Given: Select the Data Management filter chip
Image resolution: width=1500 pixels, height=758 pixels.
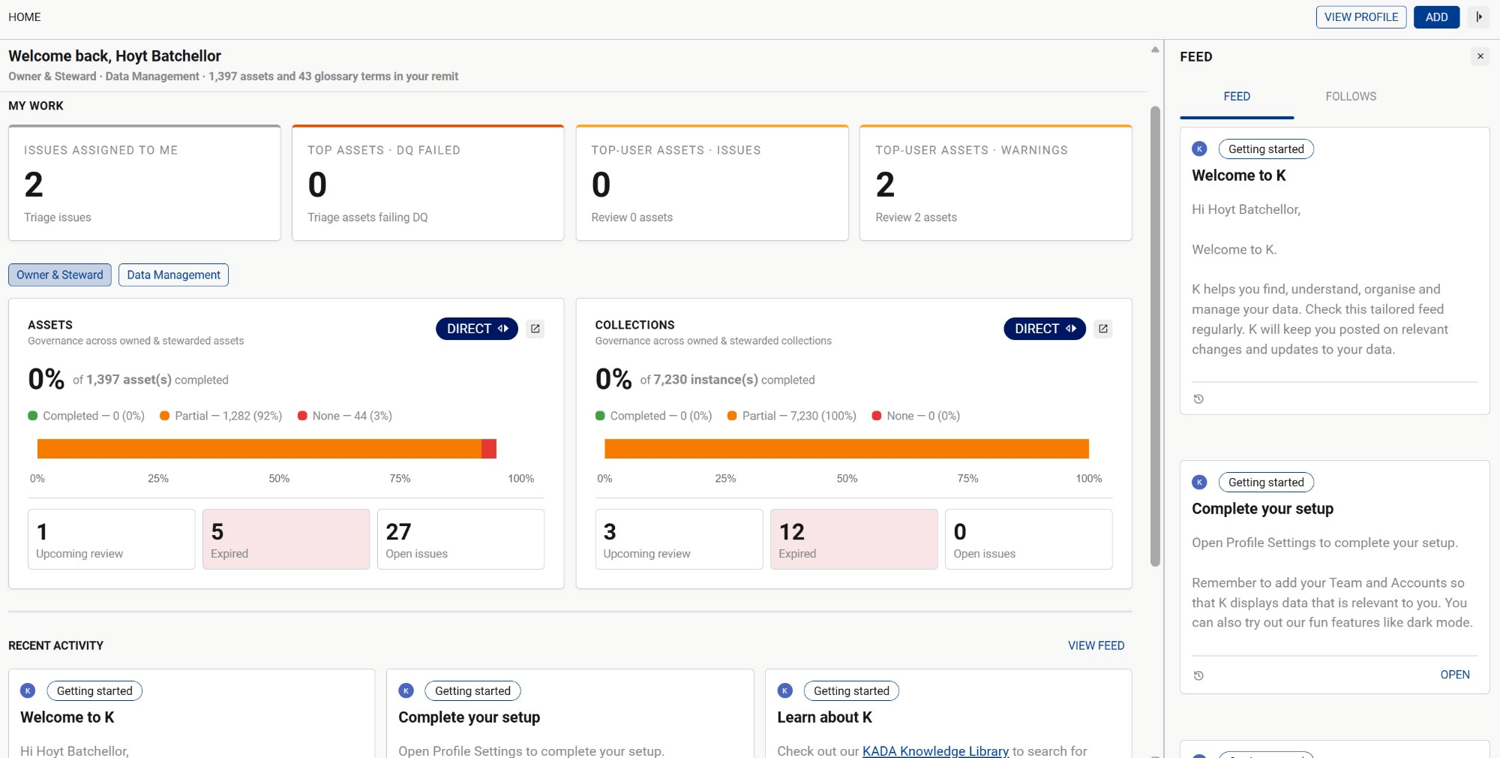Looking at the screenshot, I should point(173,275).
